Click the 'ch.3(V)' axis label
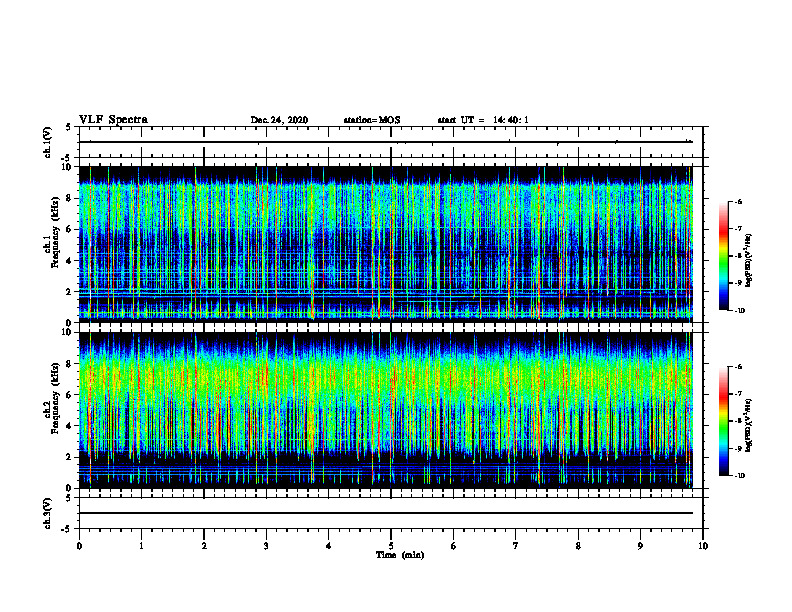792x612 pixels. click(48, 513)
